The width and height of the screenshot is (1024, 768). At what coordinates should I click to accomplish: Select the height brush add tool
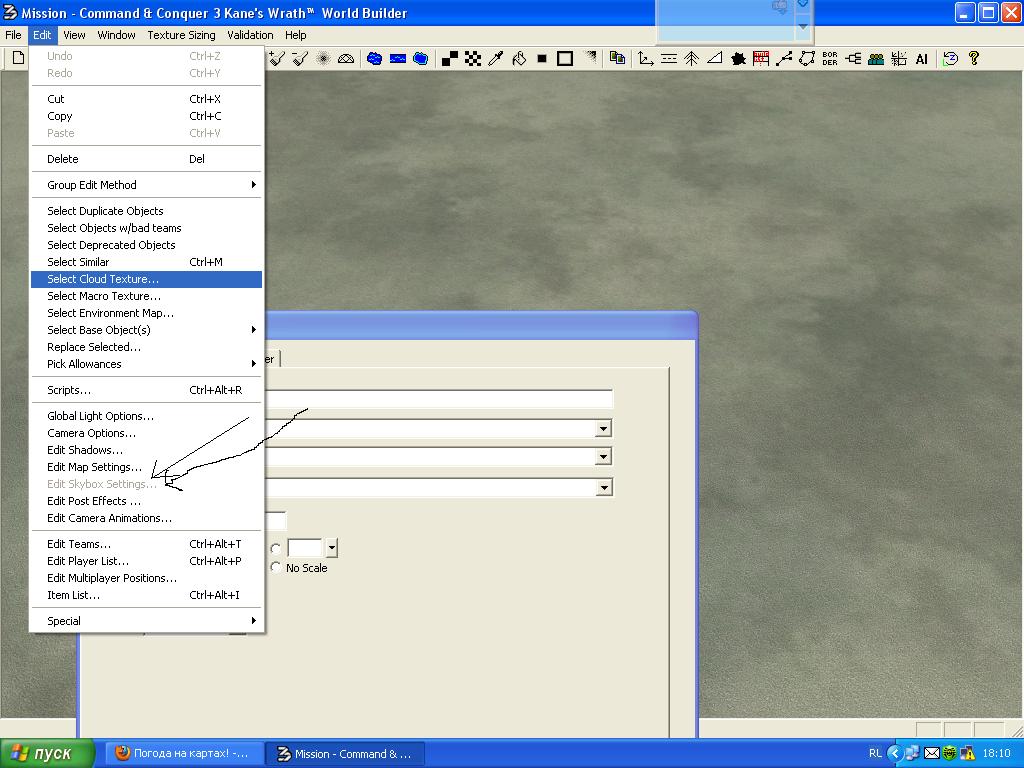click(277, 59)
